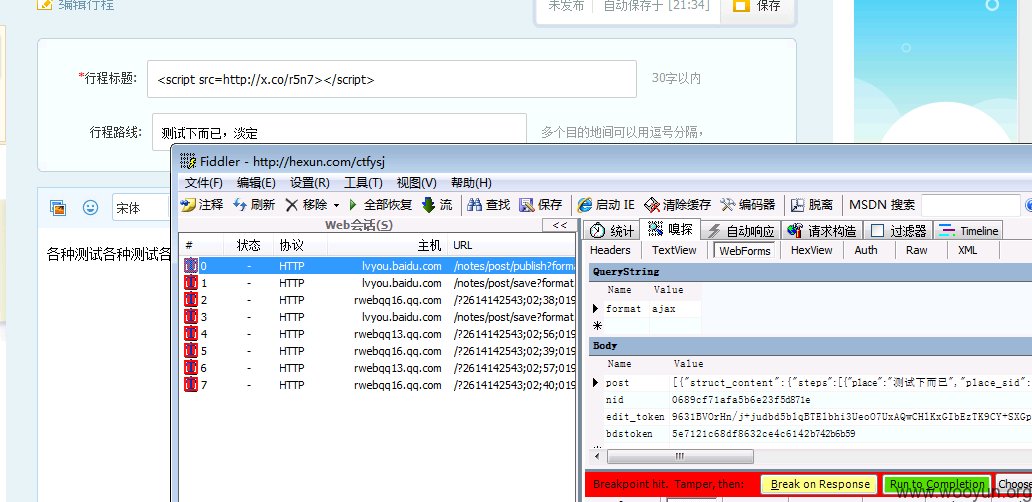Open the 视图(V) menu
Image resolution: width=1032 pixels, height=502 pixels.
point(417,183)
